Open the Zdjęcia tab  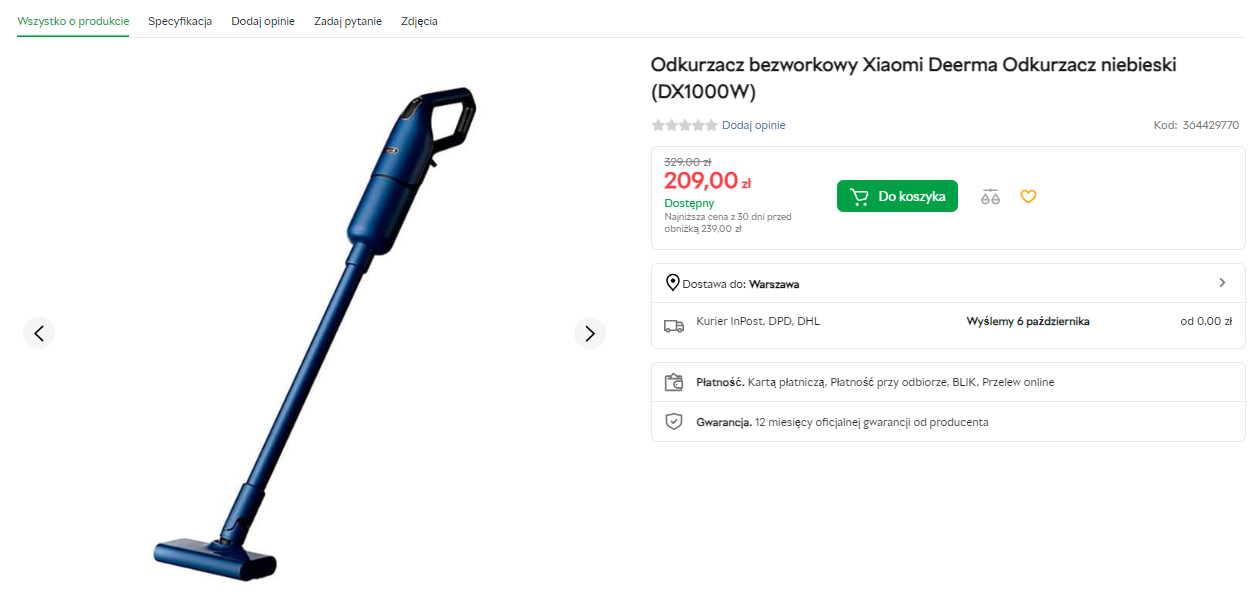pos(419,21)
